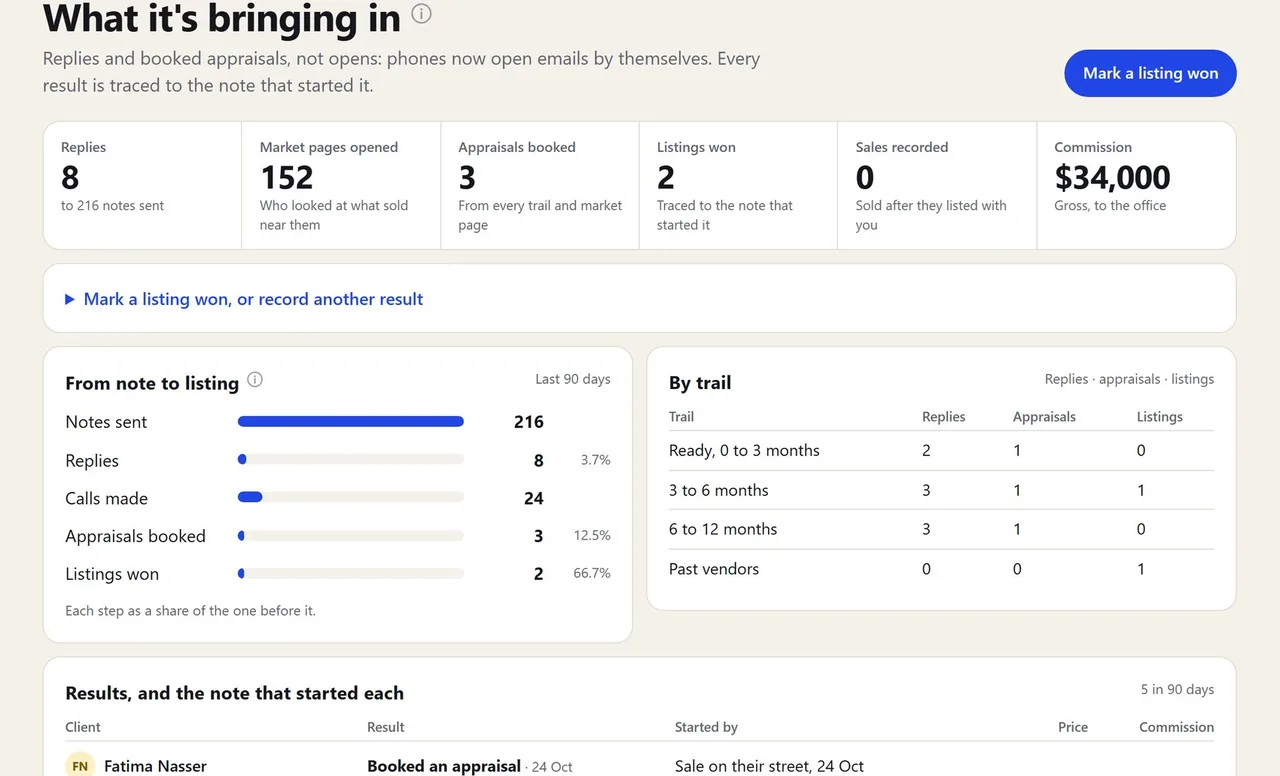Click Booked an appraisal result text
The image size is (1280, 776).
[x=444, y=766]
